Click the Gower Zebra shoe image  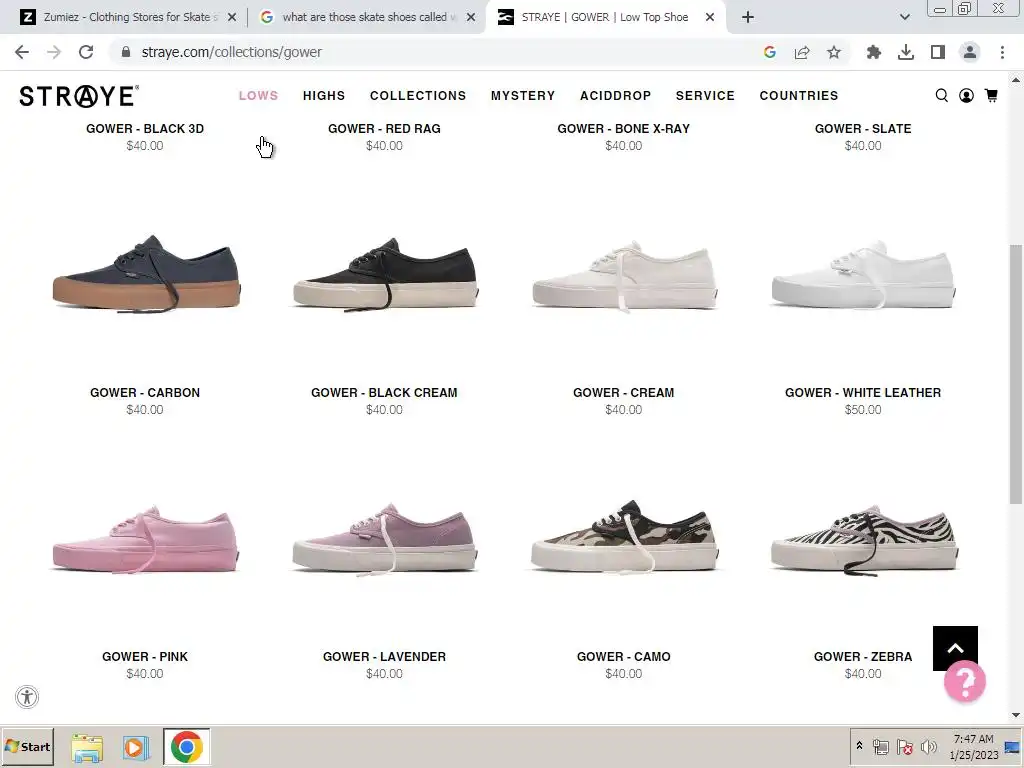click(865, 539)
